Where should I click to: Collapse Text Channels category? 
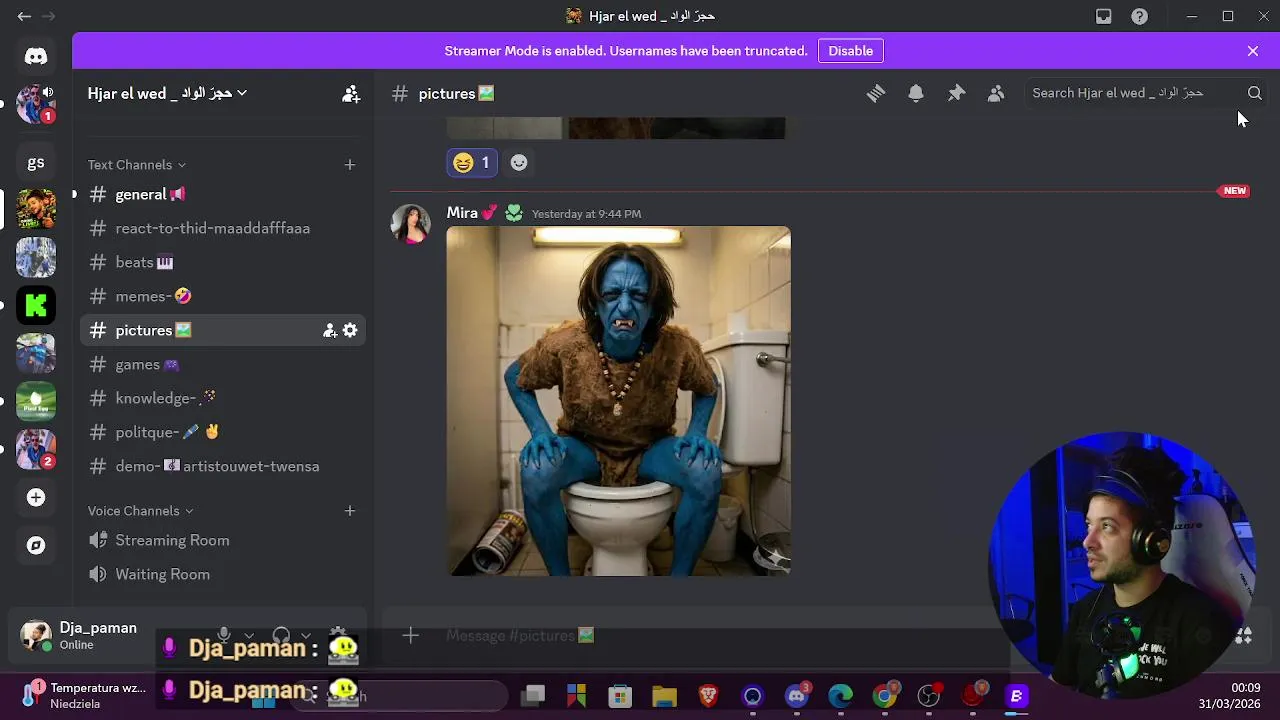click(x=137, y=164)
